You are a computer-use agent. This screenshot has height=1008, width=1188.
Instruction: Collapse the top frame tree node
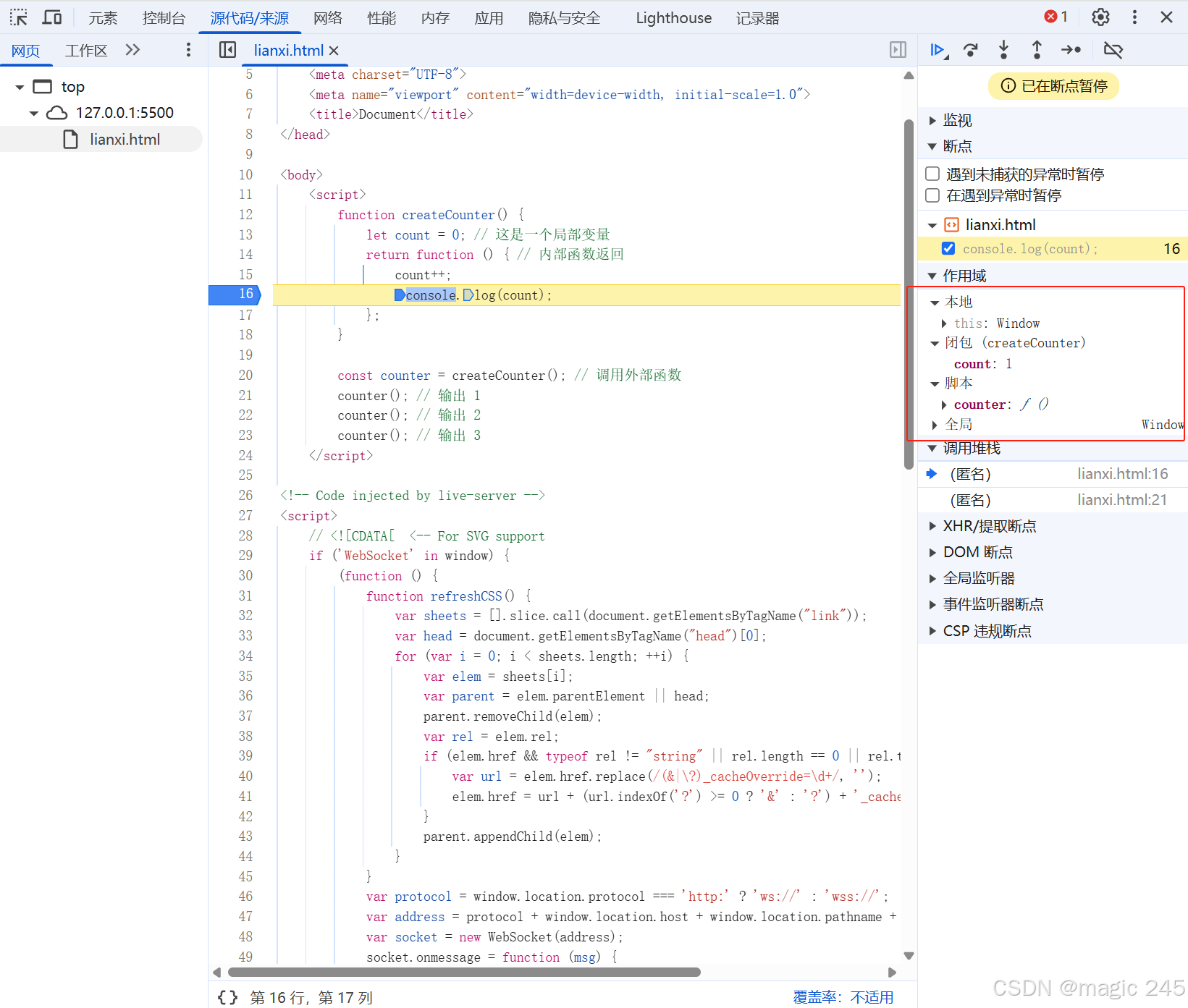point(20,87)
